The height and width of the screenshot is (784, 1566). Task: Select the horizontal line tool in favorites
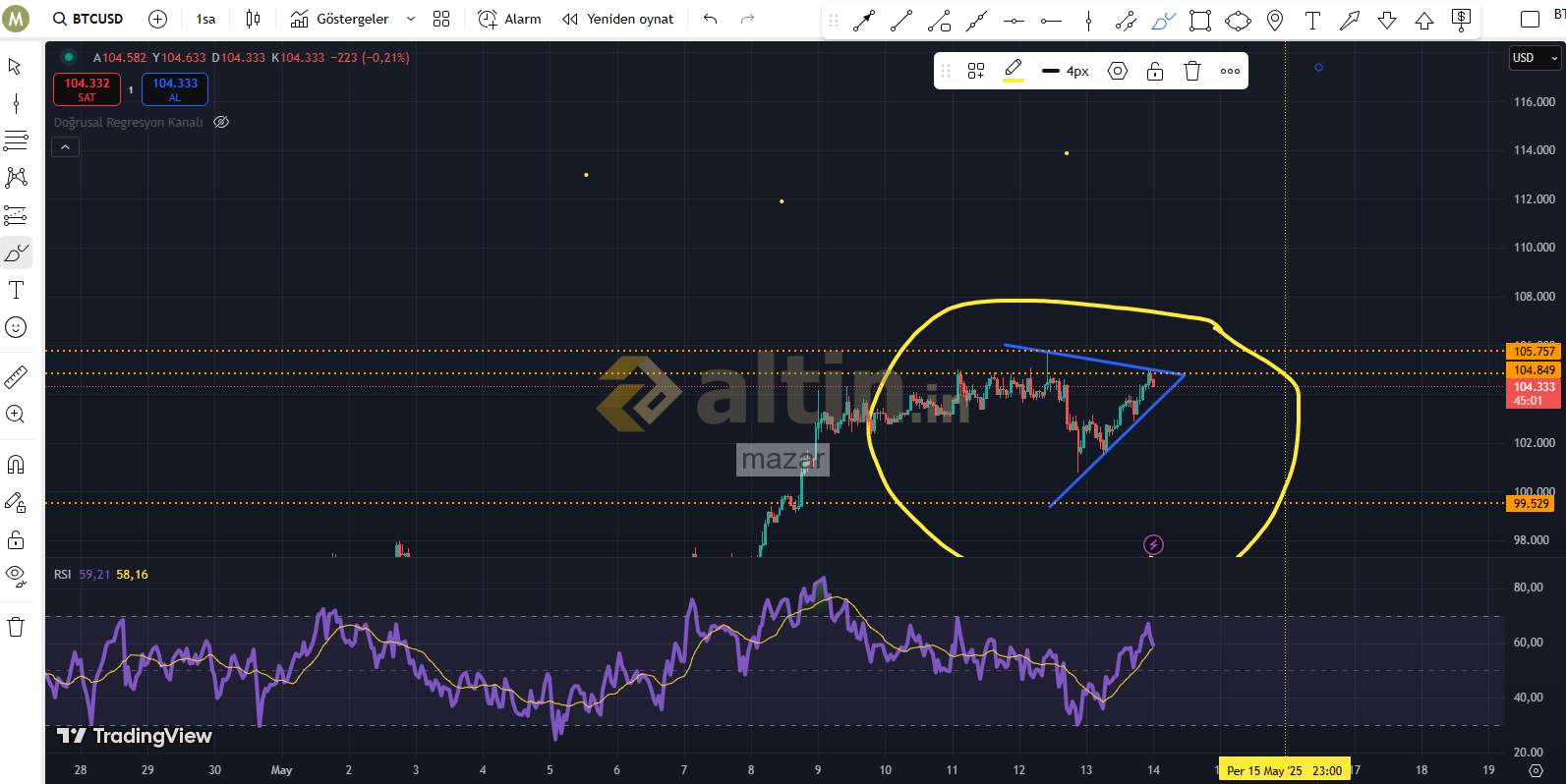[x=1014, y=21]
